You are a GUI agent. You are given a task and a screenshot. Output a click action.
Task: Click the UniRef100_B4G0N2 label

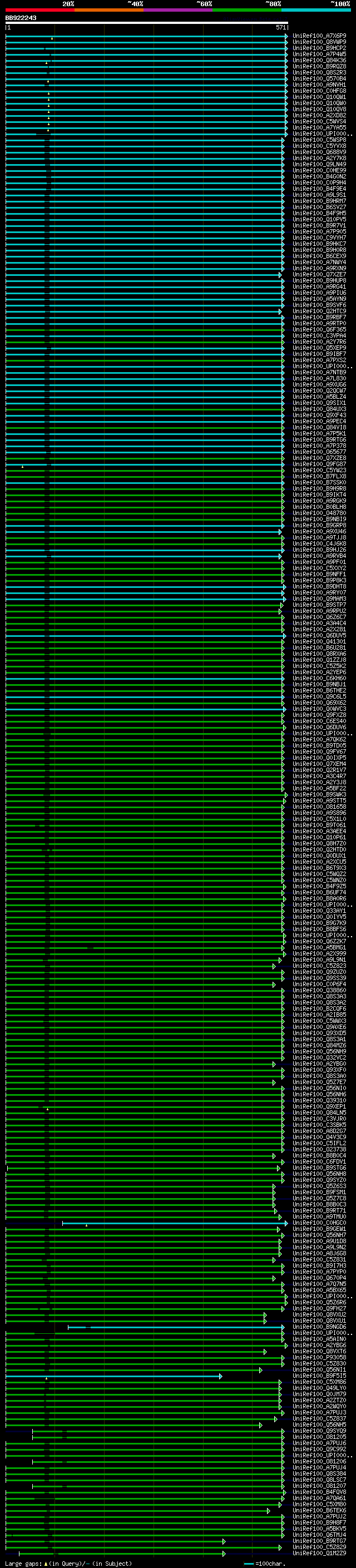319,176
